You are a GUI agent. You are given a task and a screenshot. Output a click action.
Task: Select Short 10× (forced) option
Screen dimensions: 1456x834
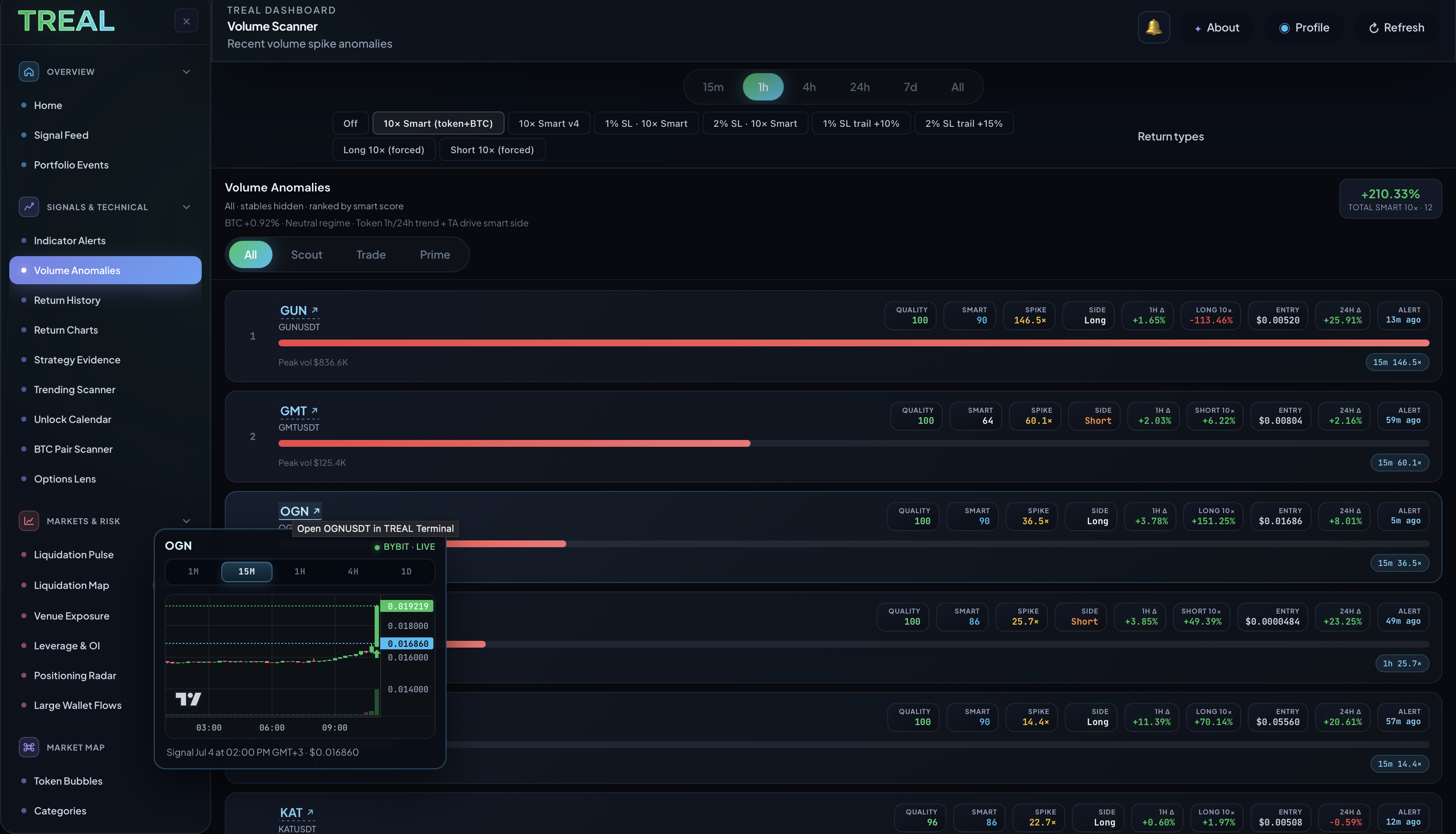(492, 149)
